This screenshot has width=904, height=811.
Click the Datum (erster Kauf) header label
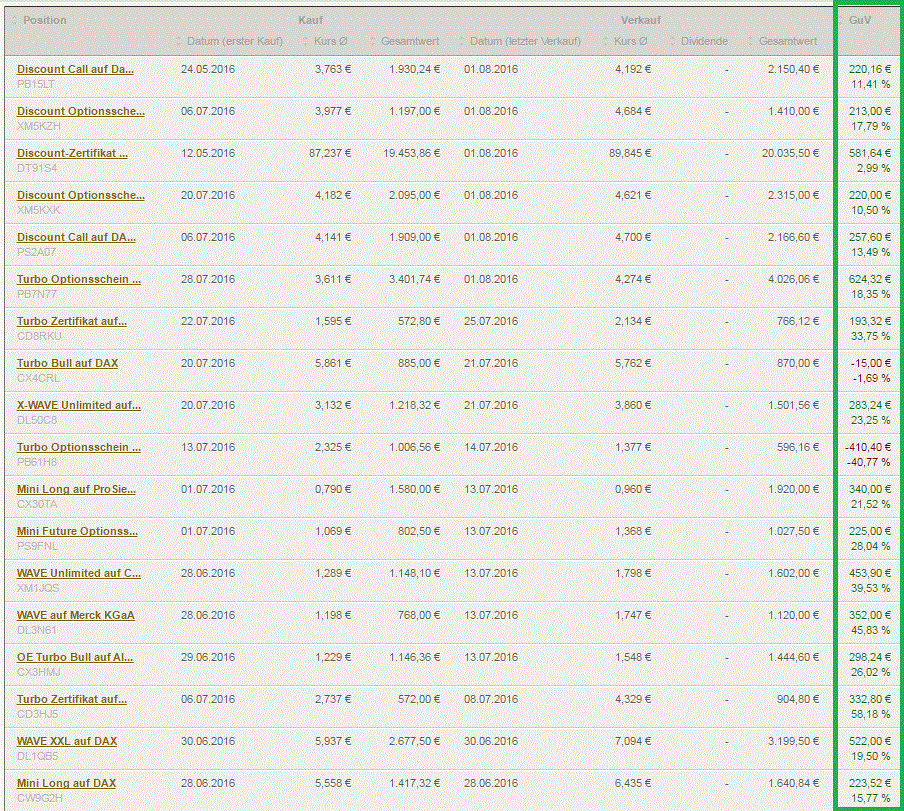[x=235, y=42]
